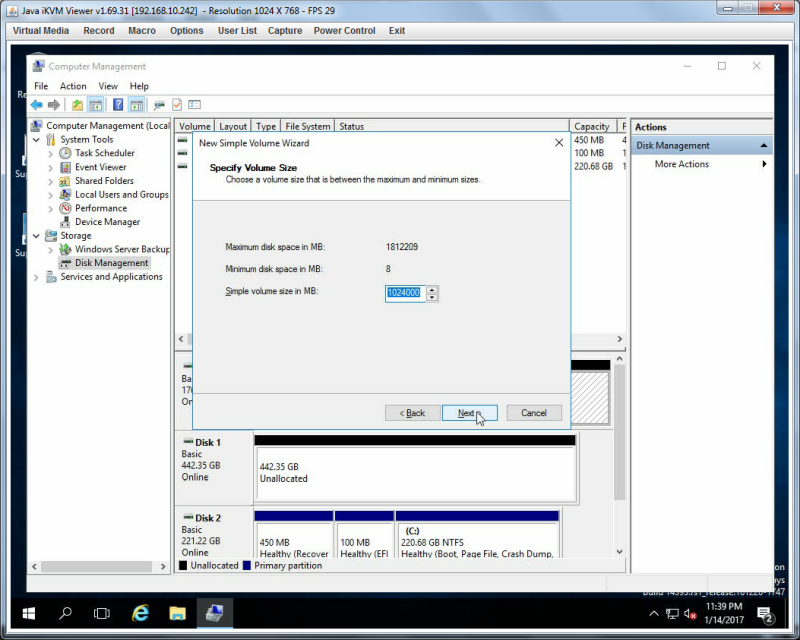Collapse the System Tools tree node
The width and height of the screenshot is (800, 640).
[36, 139]
